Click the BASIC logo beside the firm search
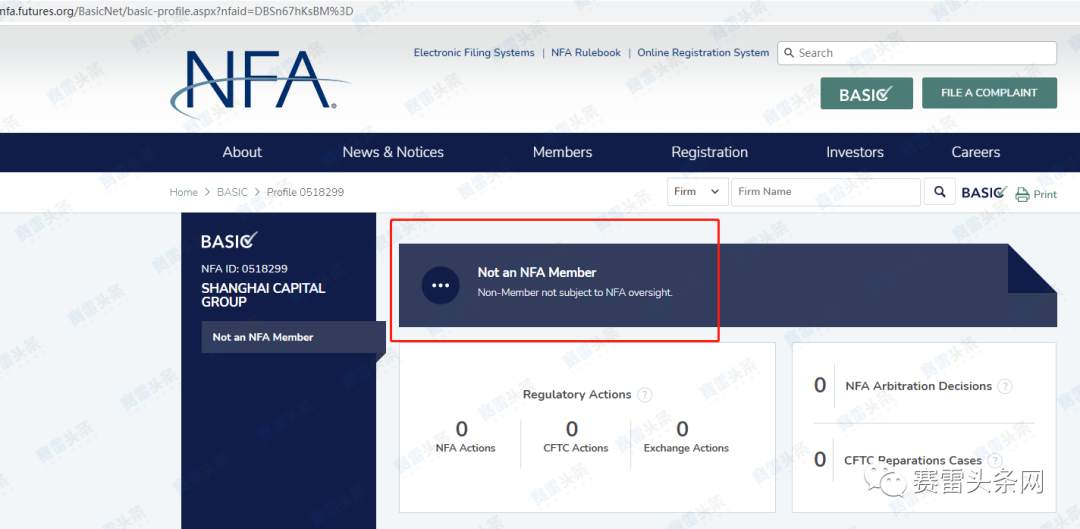The image size is (1080, 529). pyautogui.click(x=984, y=192)
